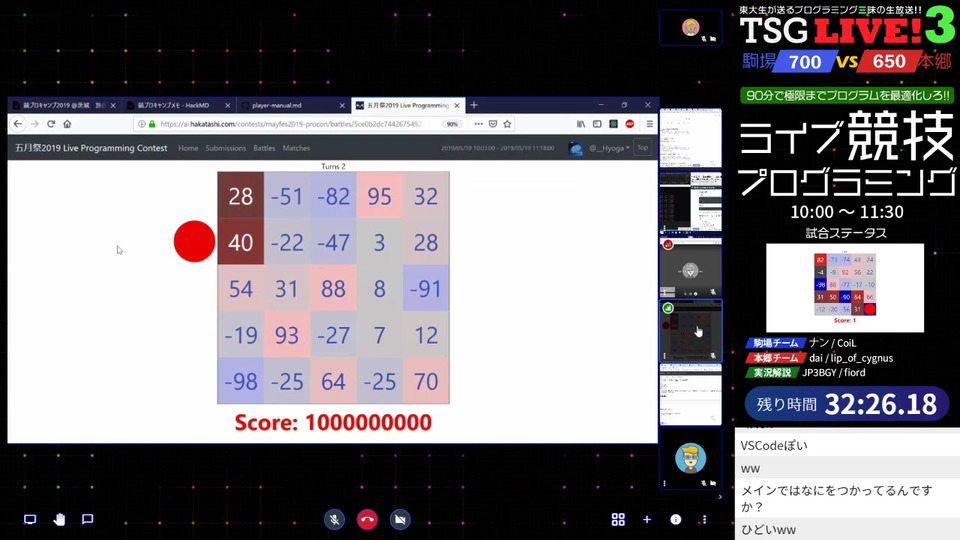The height and width of the screenshot is (540, 960).
Task: Show meeting details info icon
Action: coord(676,519)
